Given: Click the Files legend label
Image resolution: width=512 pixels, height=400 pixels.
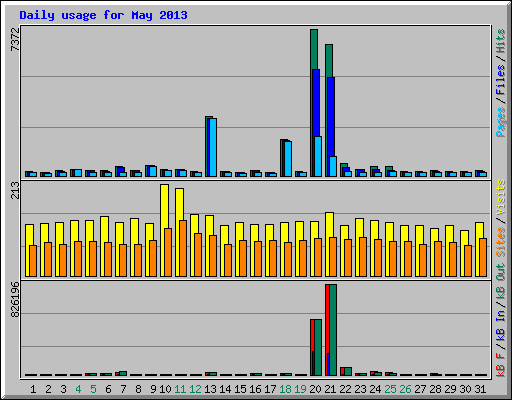Looking at the screenshot, I should click(501, 79).
